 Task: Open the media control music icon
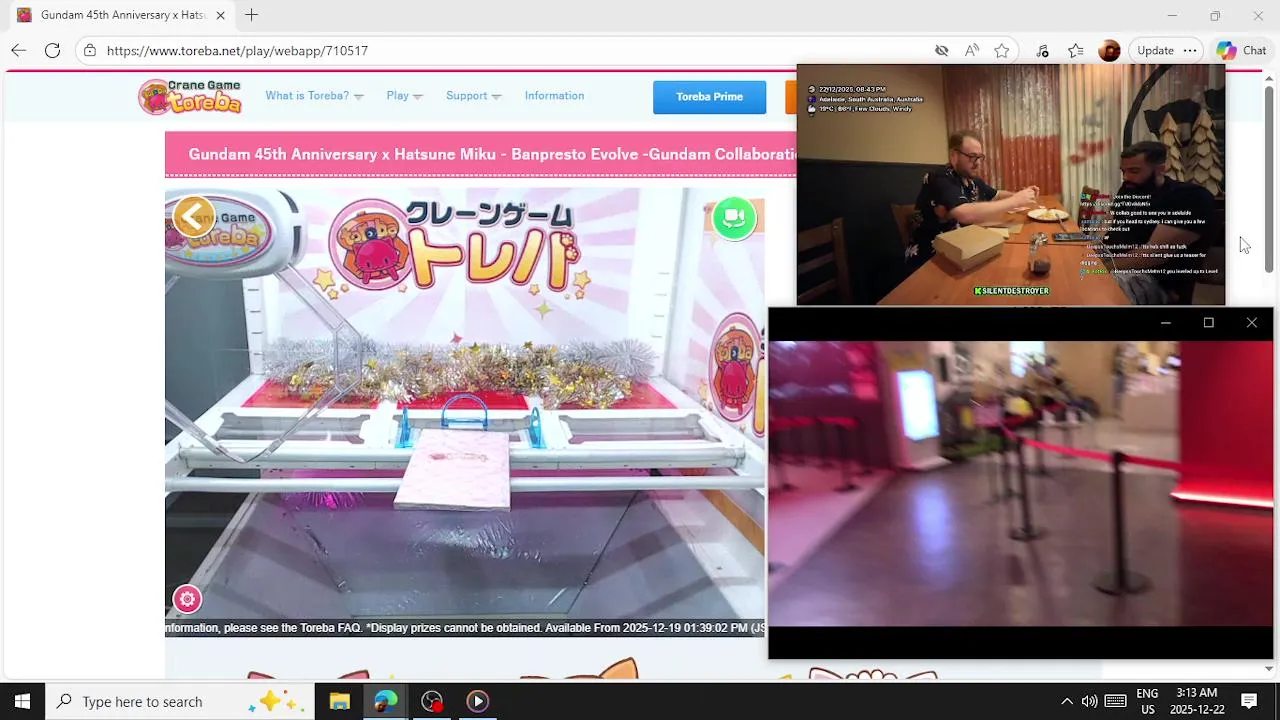[x=1042, y=50]
